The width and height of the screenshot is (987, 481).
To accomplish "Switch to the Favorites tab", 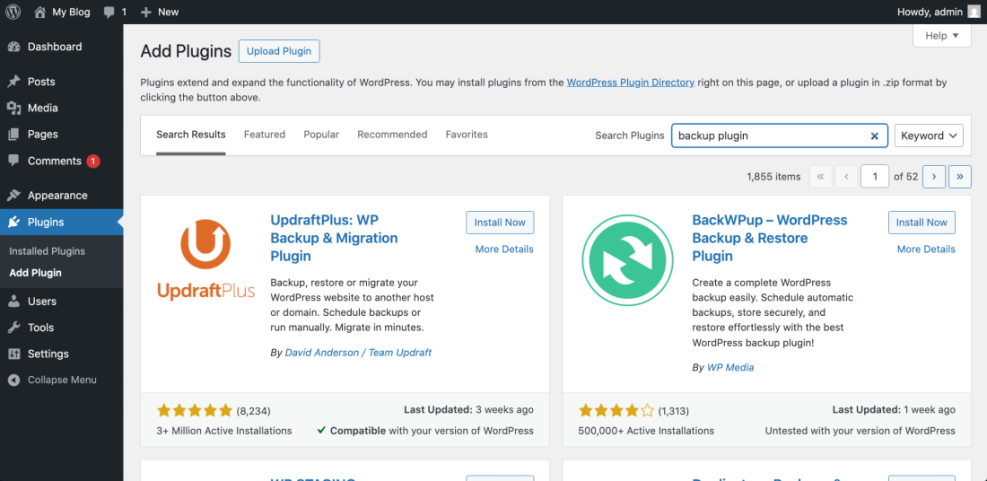I will (466, 135).
